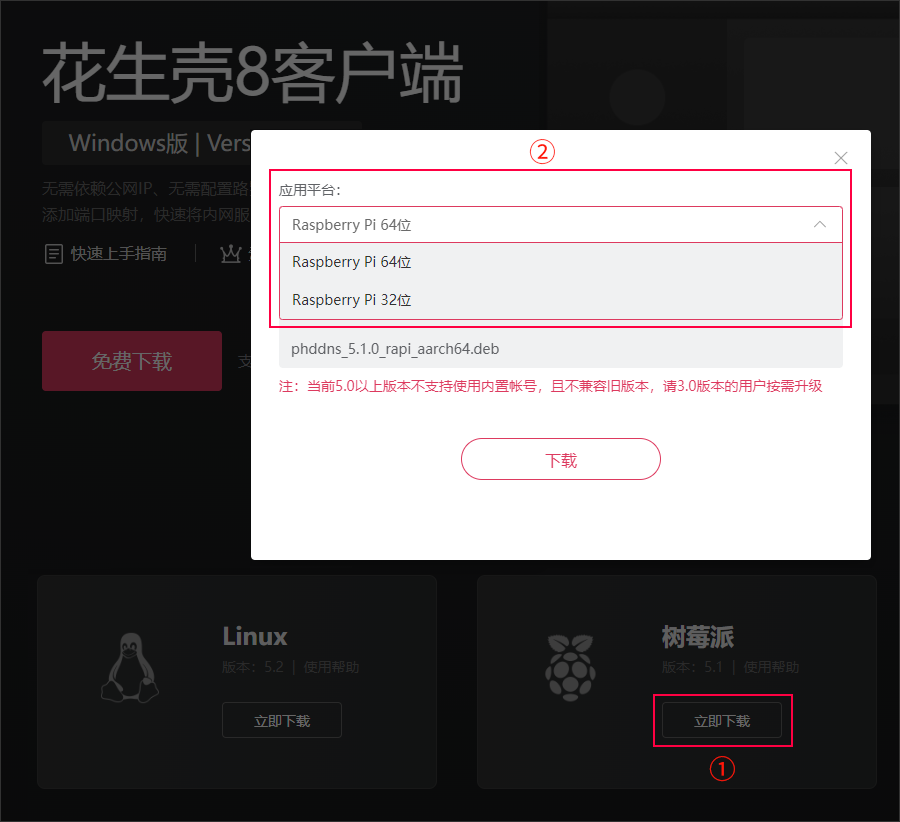Click 立即下载 under Linux
The image size is (900, 822).
click(x=282, y=720)
